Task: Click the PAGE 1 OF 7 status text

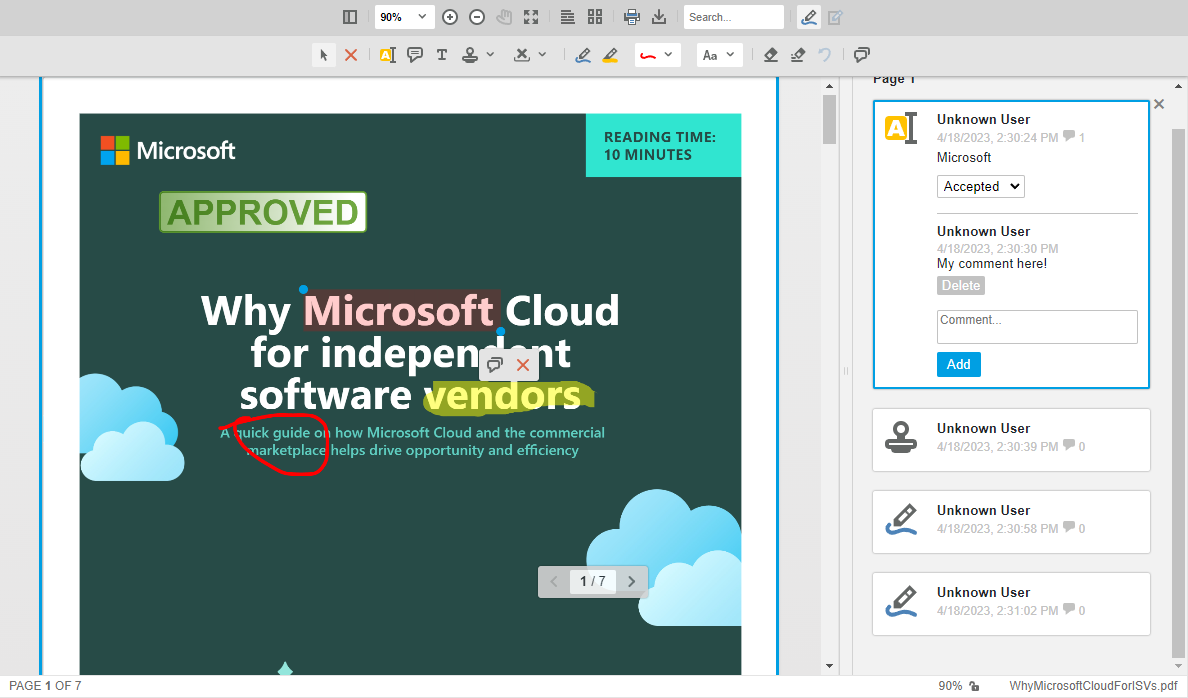Action: (45, 686)
